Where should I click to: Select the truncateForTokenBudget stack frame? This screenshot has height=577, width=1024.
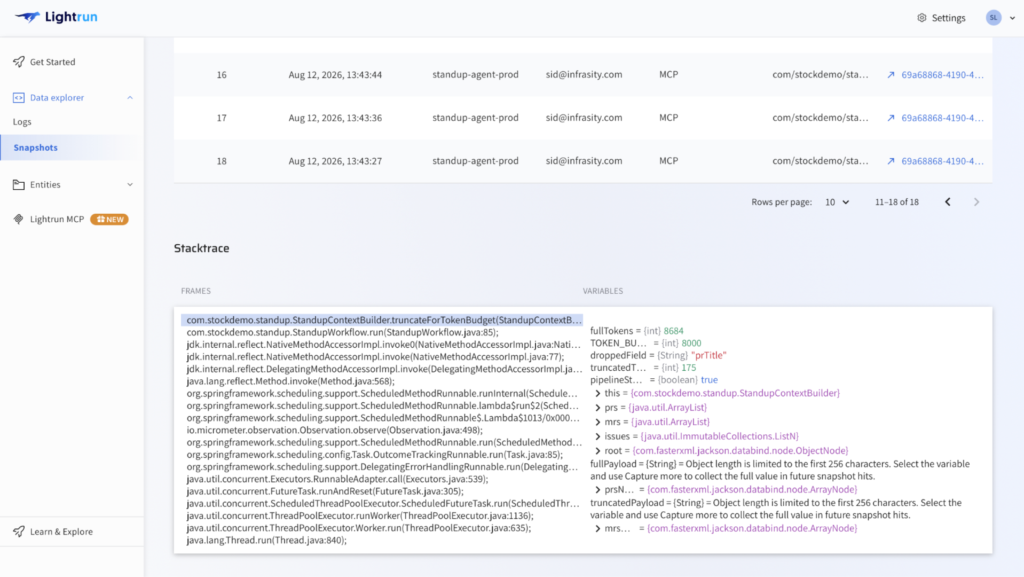coord(382,320)
